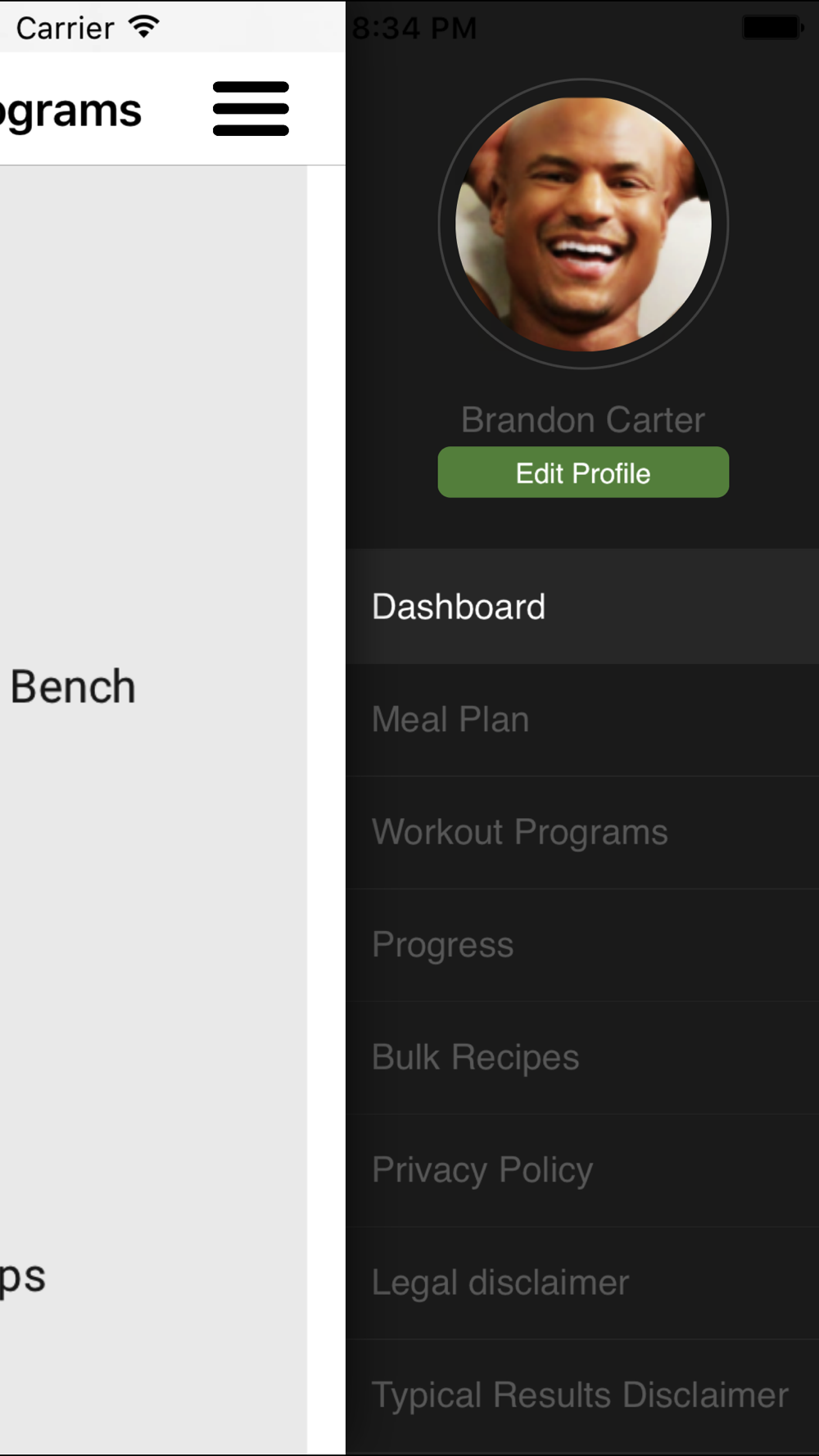Image resolution: width=819 pixels, height=1456 pixels.
Task: Tap the clock in the status bar
Action: coord(414,29)
